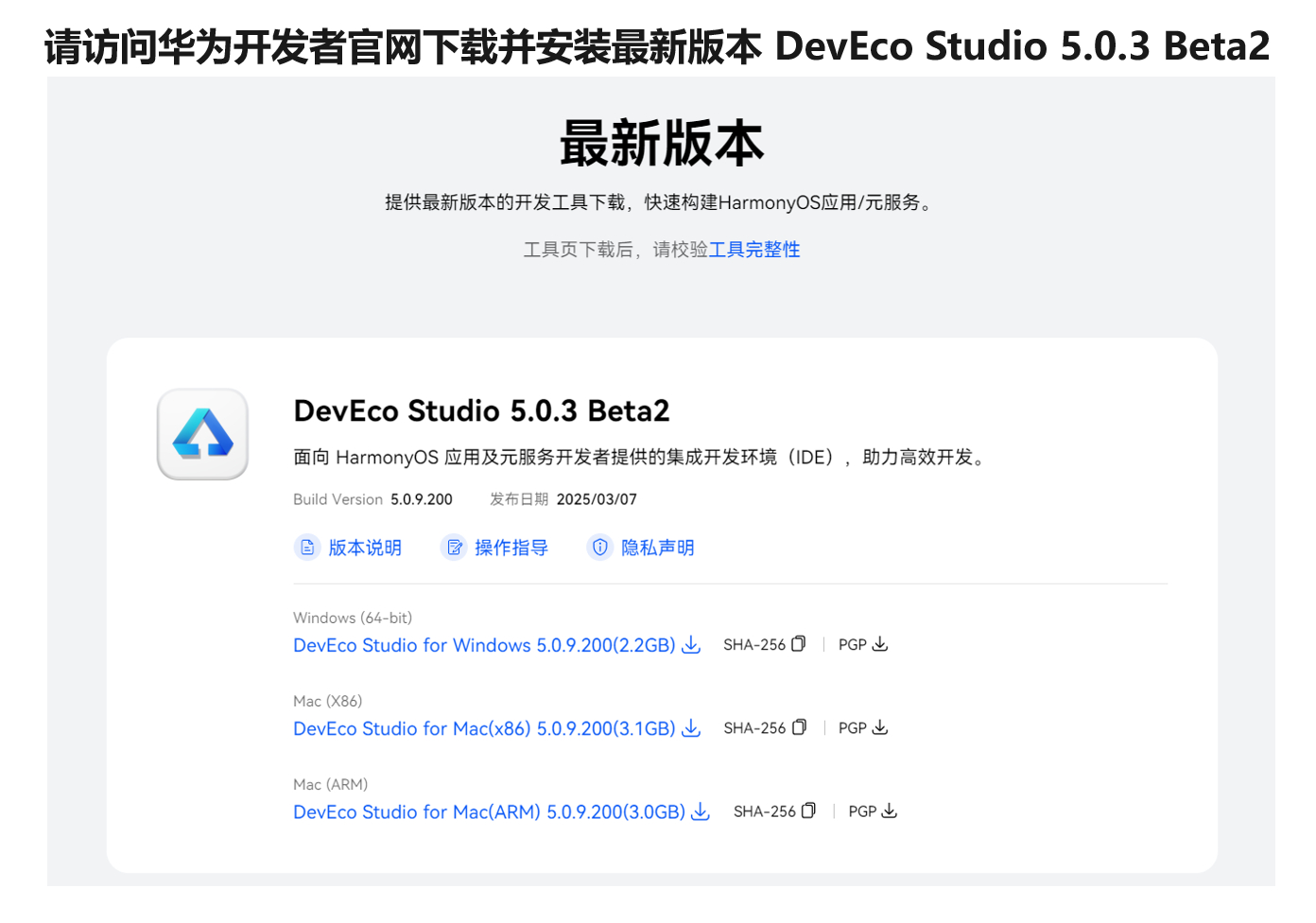Copy SHA-256 for the Windows package

(x=764, y=644)
